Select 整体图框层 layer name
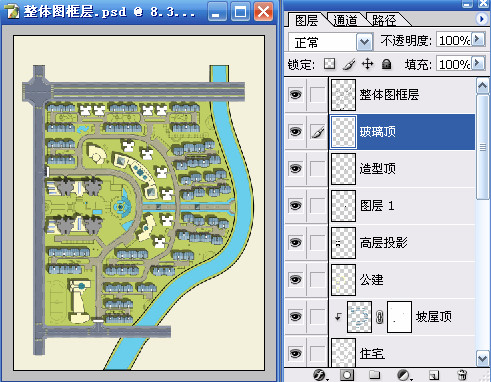The width and height of the screenshot is (491, 382). 389,95
